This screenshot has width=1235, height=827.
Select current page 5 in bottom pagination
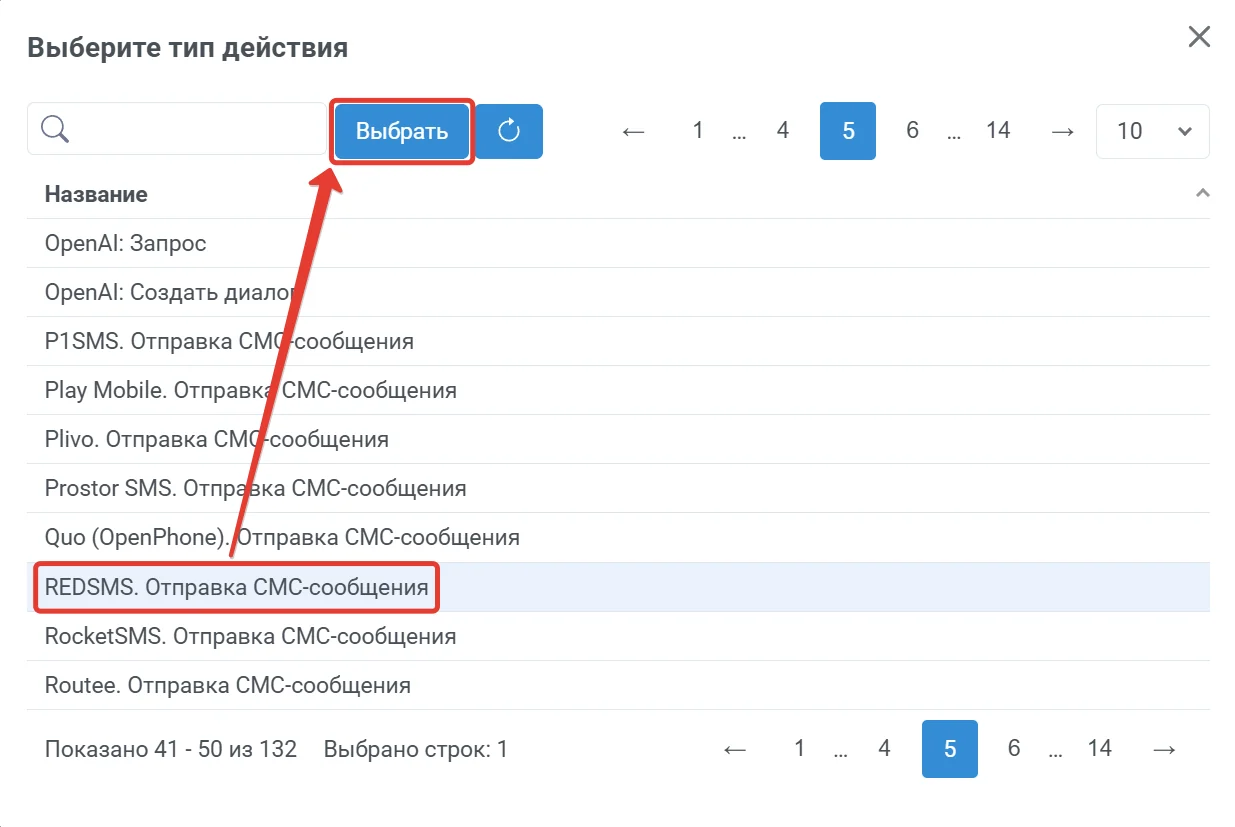point(950,749)
